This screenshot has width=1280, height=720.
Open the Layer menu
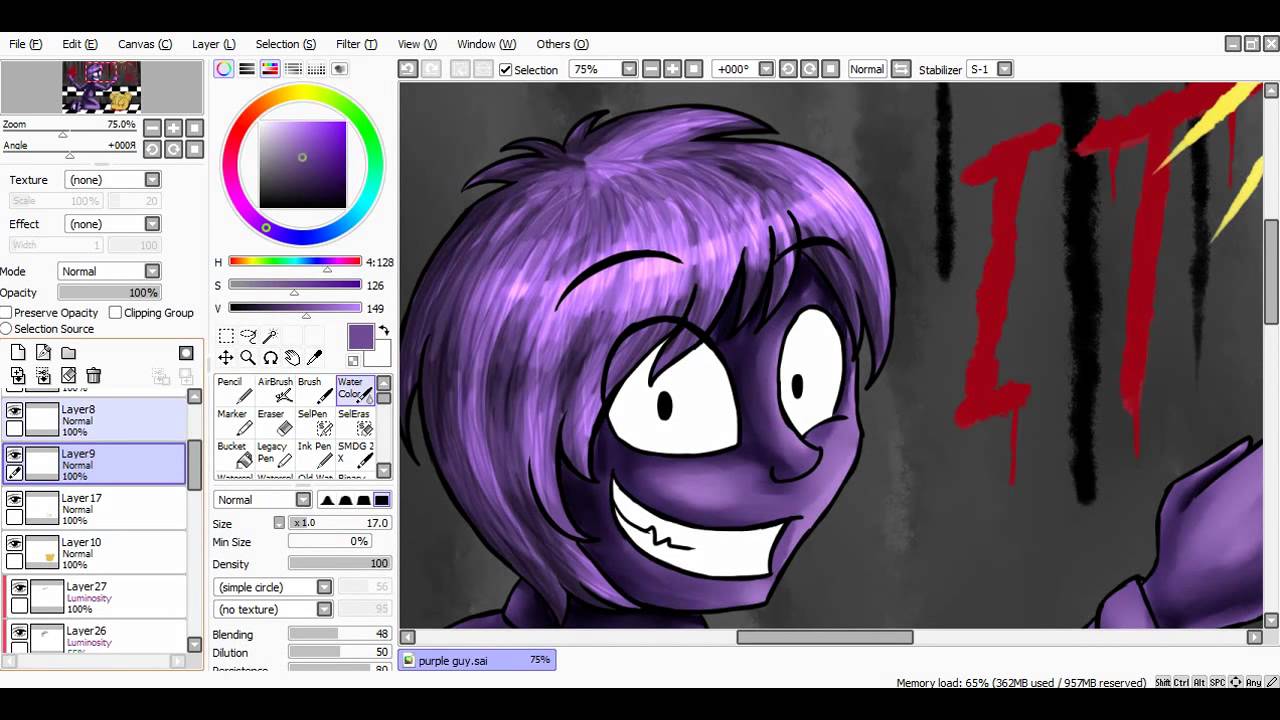coord(214,44)
